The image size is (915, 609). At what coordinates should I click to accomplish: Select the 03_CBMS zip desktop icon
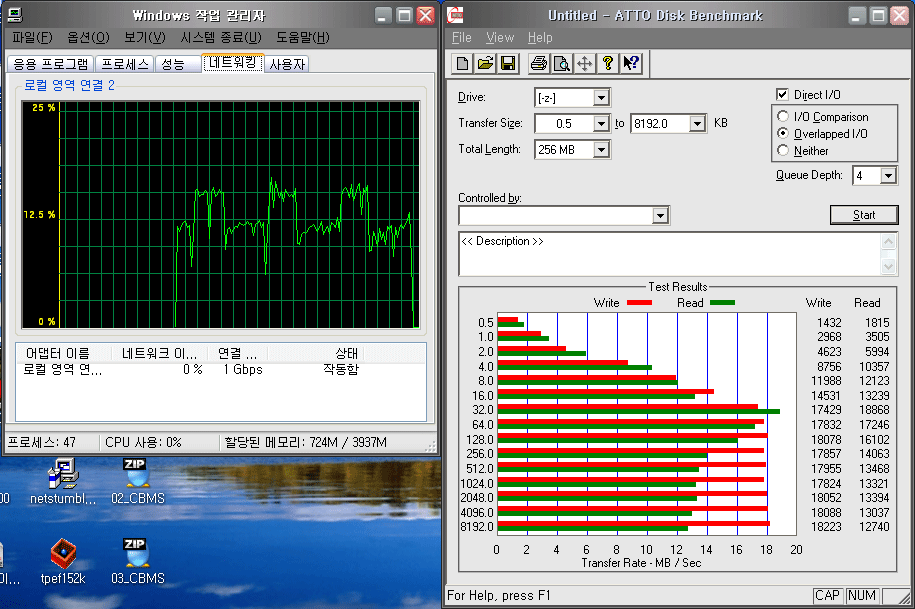[138, 562]
